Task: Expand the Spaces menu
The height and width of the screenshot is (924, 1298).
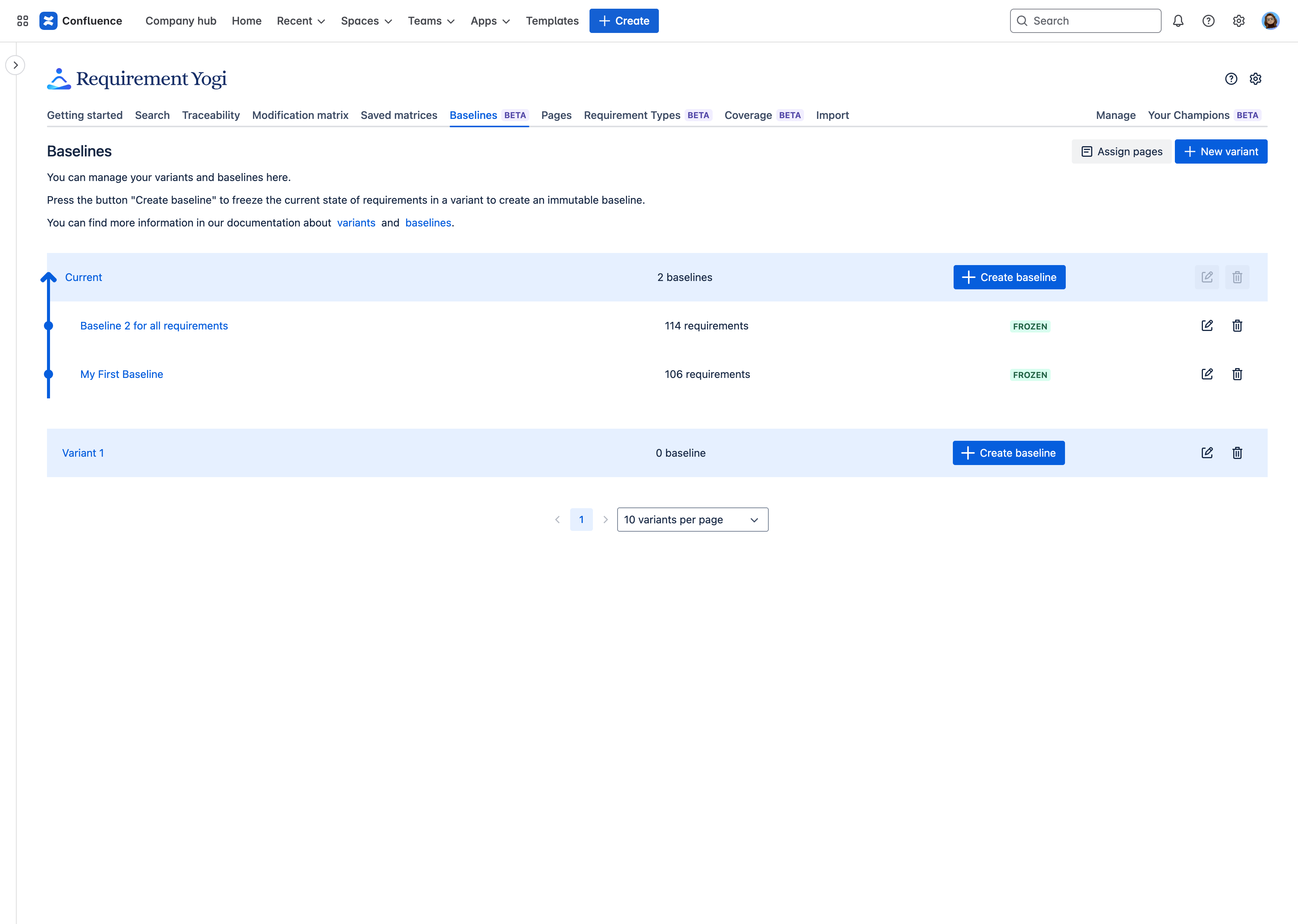Action: pyautogui.click(x=366, y=21)
